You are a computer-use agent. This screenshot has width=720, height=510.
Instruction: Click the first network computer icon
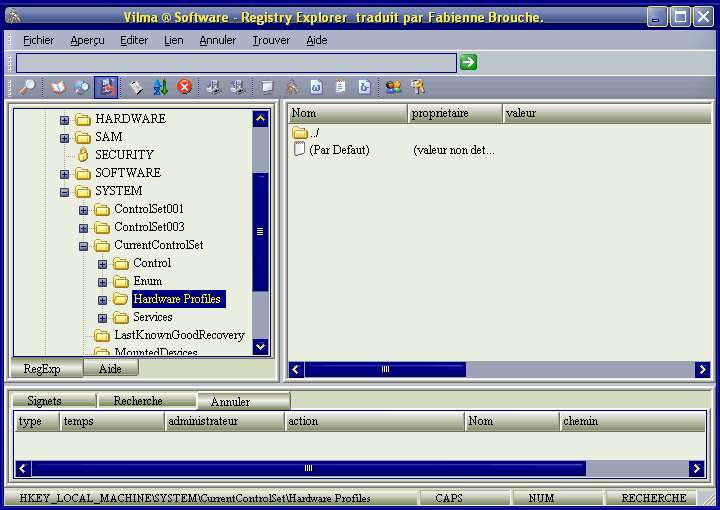coord(214,87)
